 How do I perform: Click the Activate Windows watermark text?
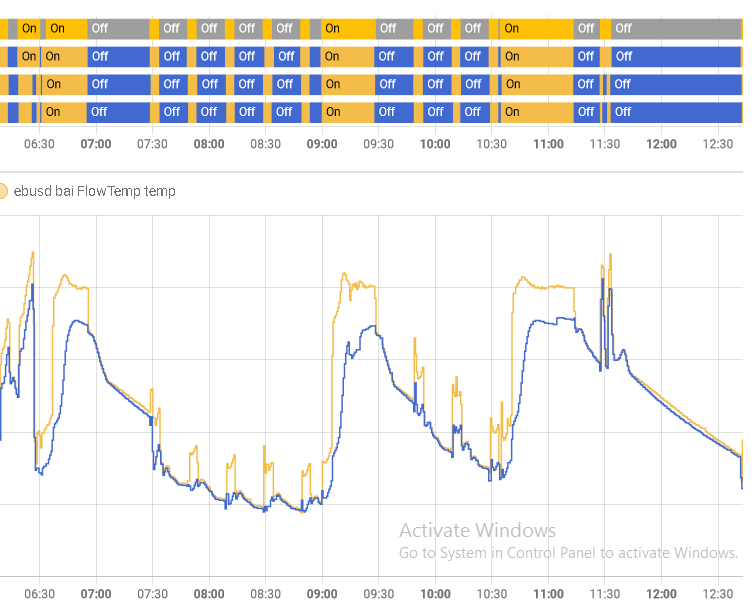pyautogui.click(x=477, y=530)
